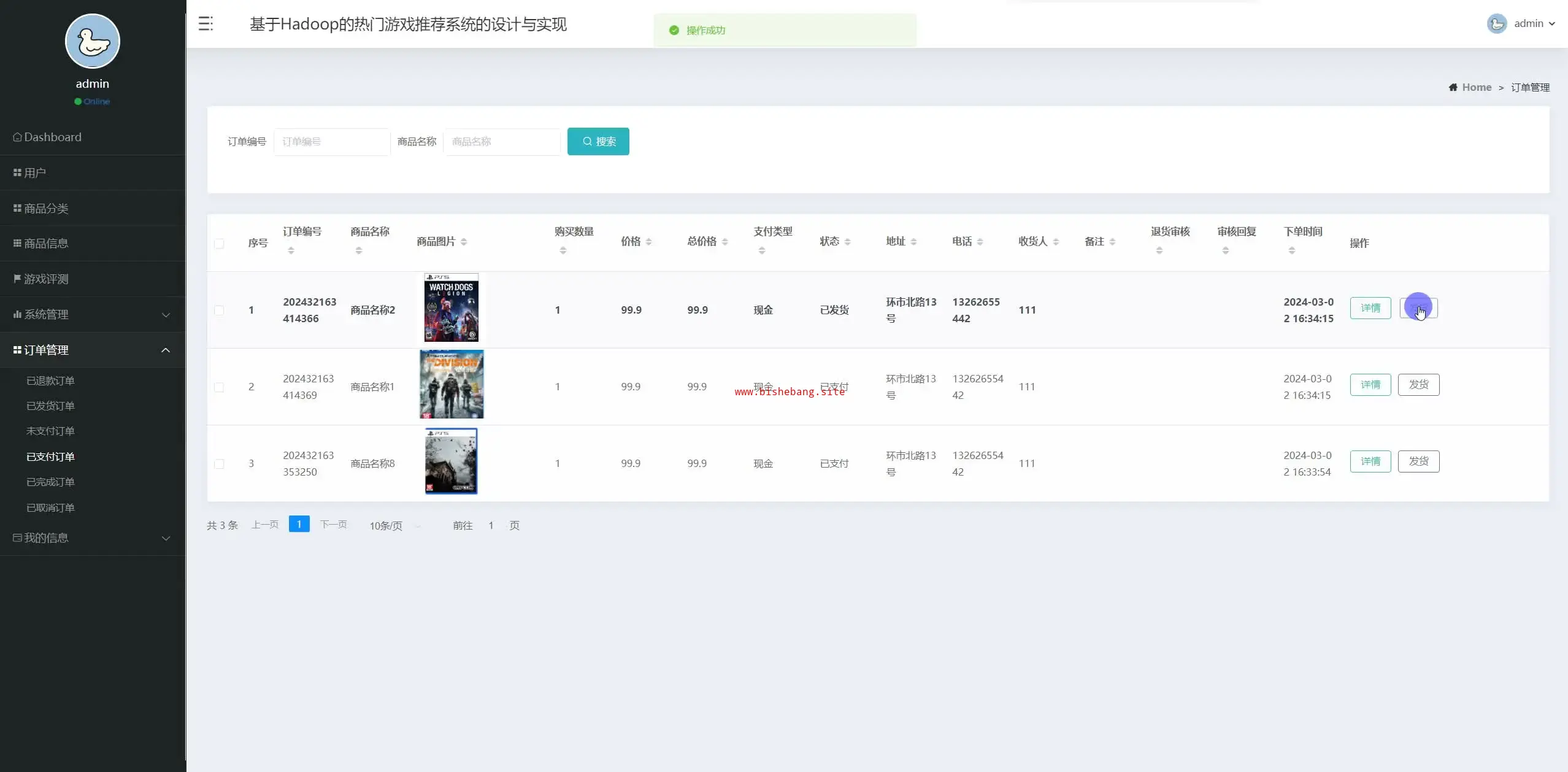The height and width of the screenshot is (772, 1568).
Task: Sort by 状态 column arrows
Action: click(x=847, y=242)
